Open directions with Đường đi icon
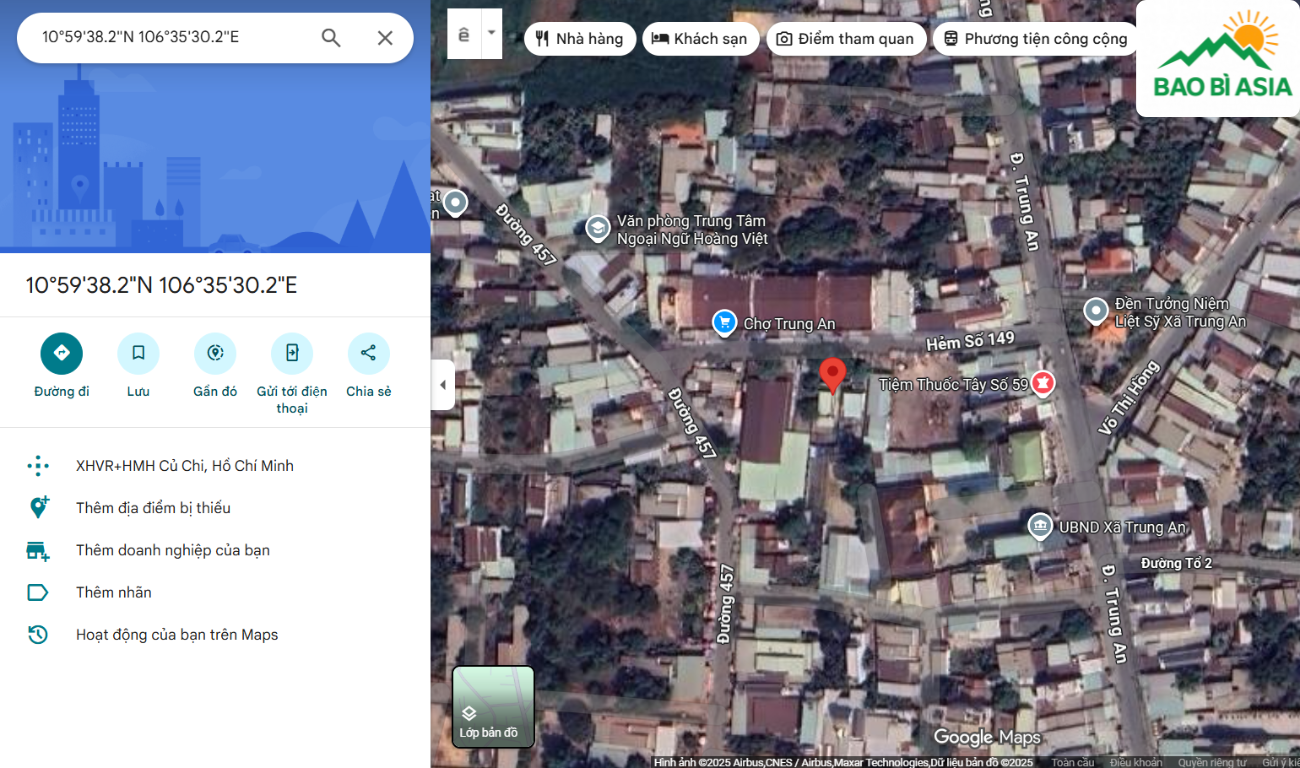 [61, 353]
